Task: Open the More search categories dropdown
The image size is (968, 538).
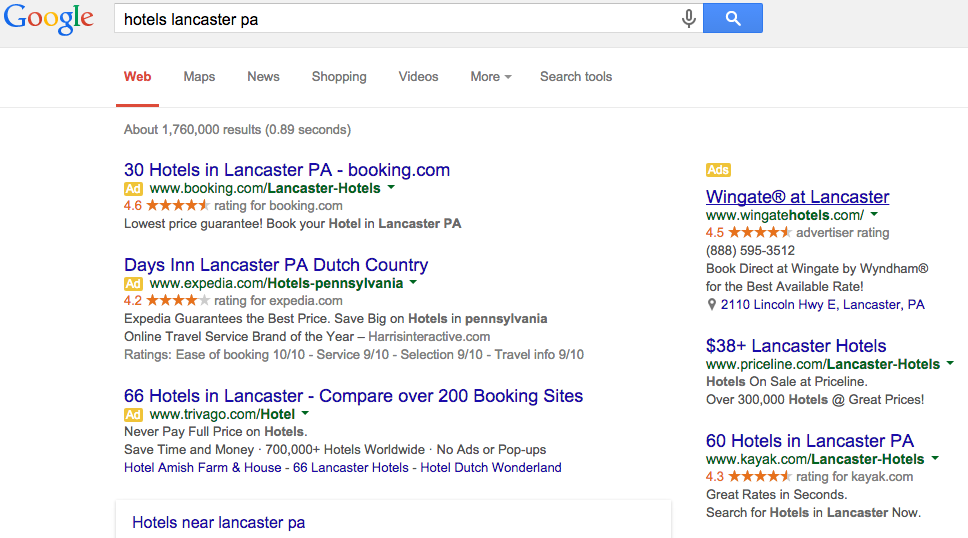Action: (x=490, y=76)
